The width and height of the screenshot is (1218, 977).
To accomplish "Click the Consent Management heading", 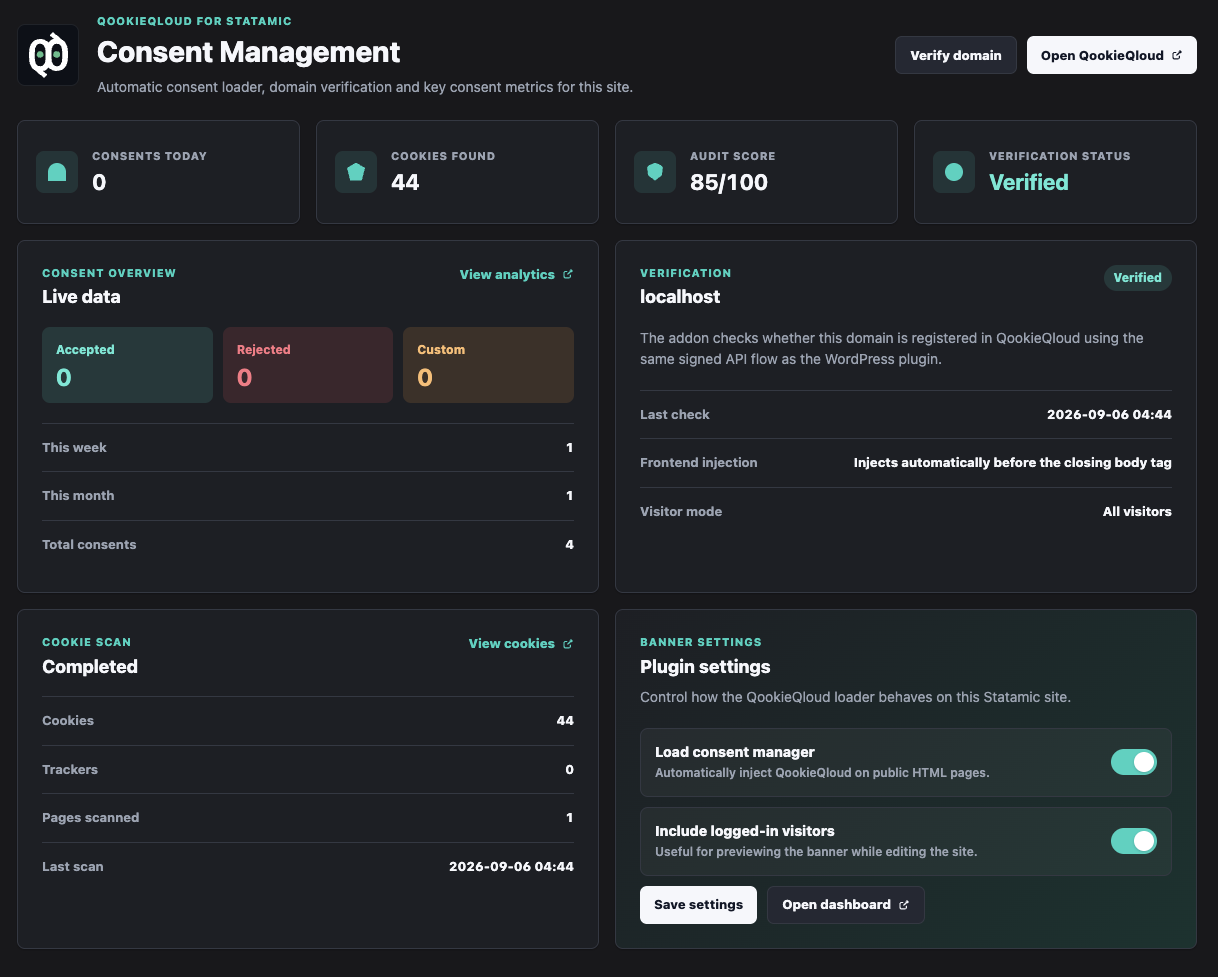I will pyautogui.click(x=248, y=52).
